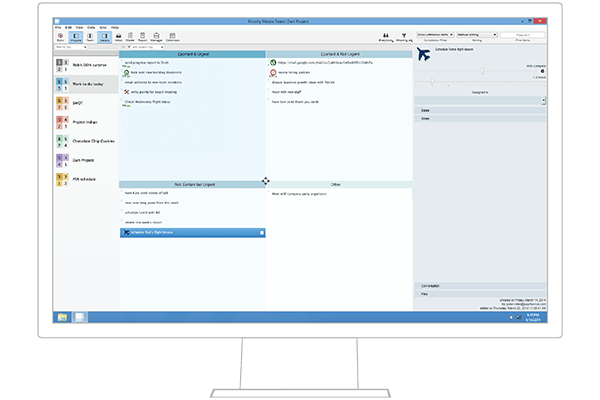
Task: Open the Report toolbar icon
Action: (142, 37)
